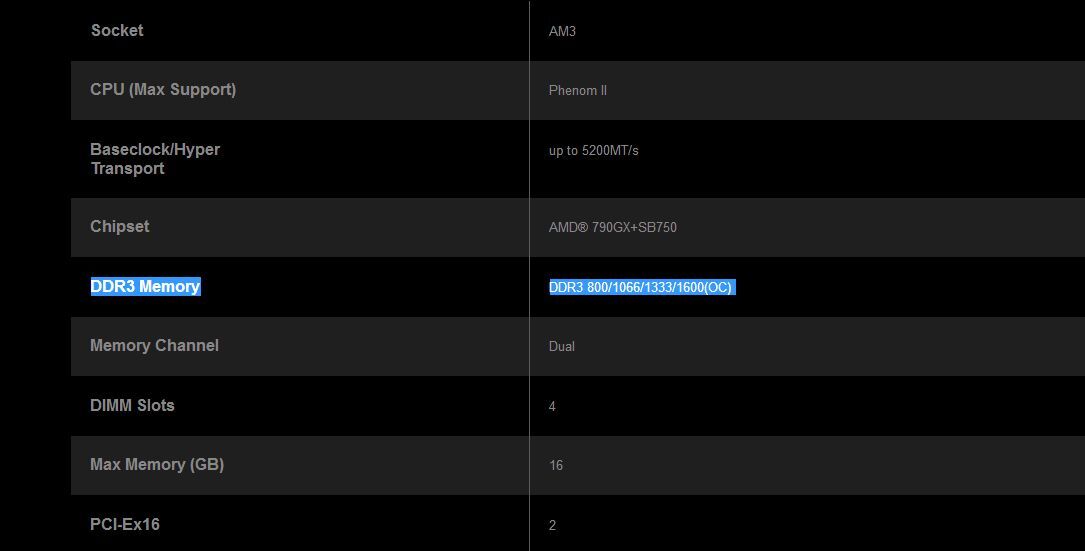The image size is (1085, 551).
Task: Click the Baseclock/Hyper Transport label
Action: [x=155, y=159]
